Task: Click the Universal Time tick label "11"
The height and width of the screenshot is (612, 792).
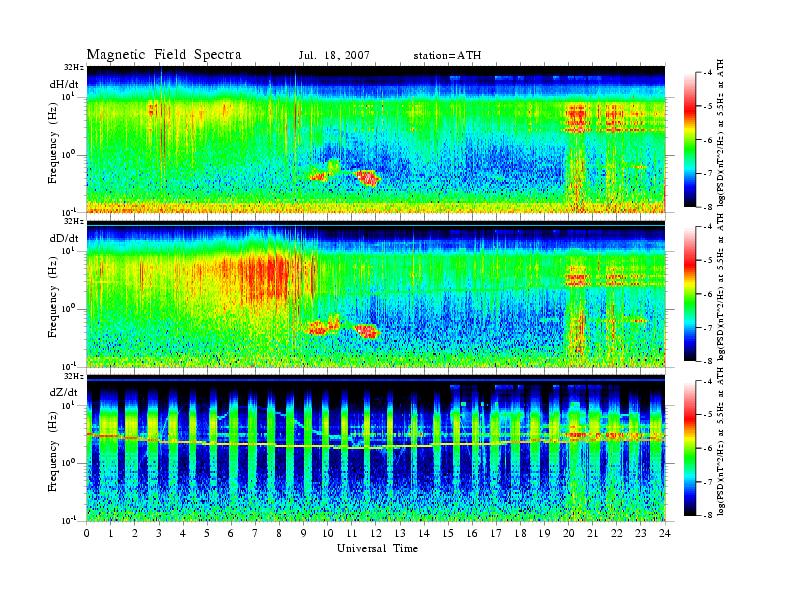Action: tap(352, 534)
